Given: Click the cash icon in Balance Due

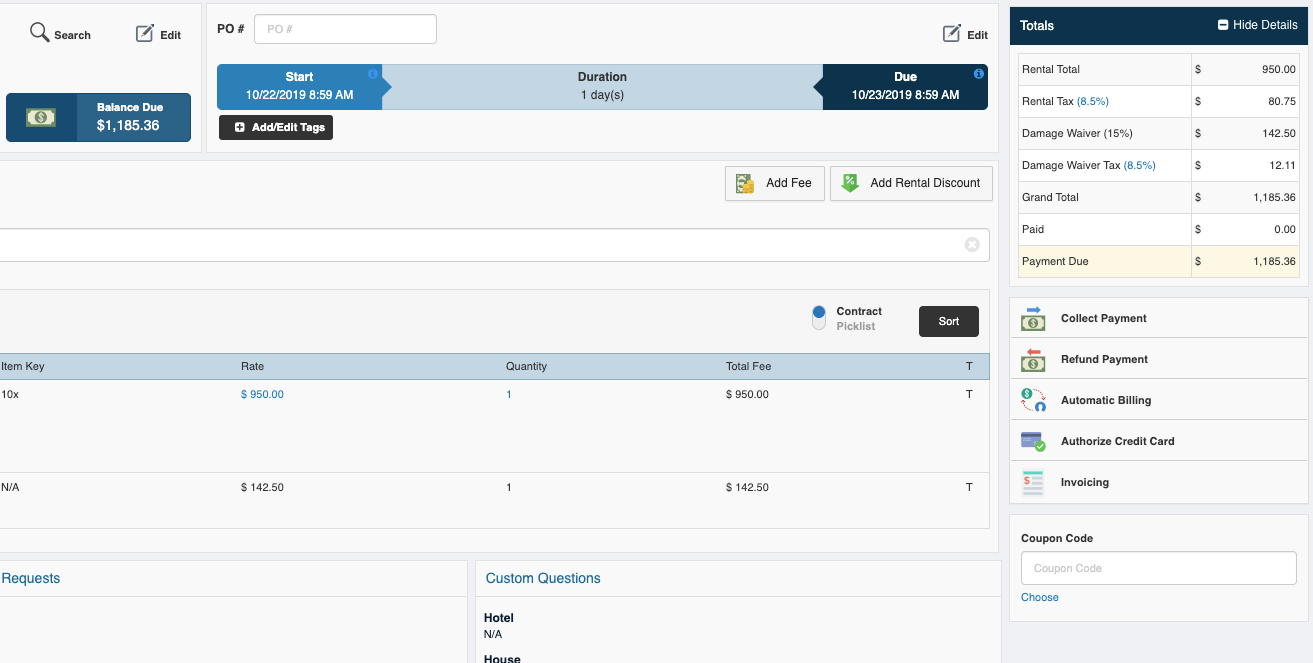Looking at the screenshot, I should 40,118.
